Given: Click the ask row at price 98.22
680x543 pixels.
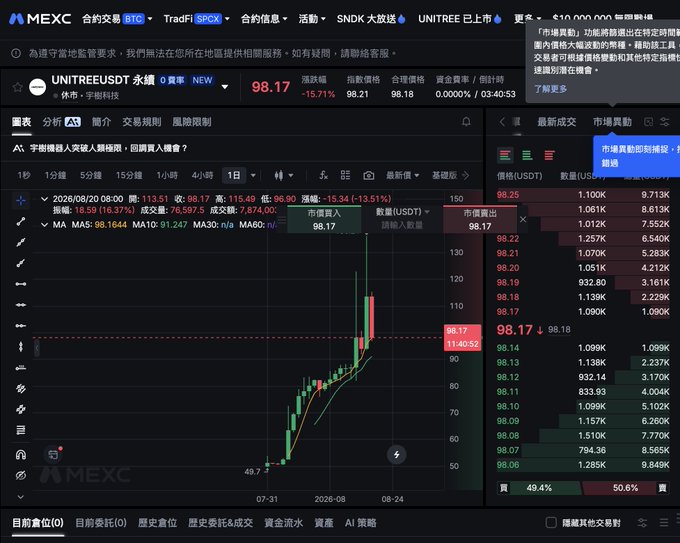Looking at the screenshot, I should tap(583, 239).
